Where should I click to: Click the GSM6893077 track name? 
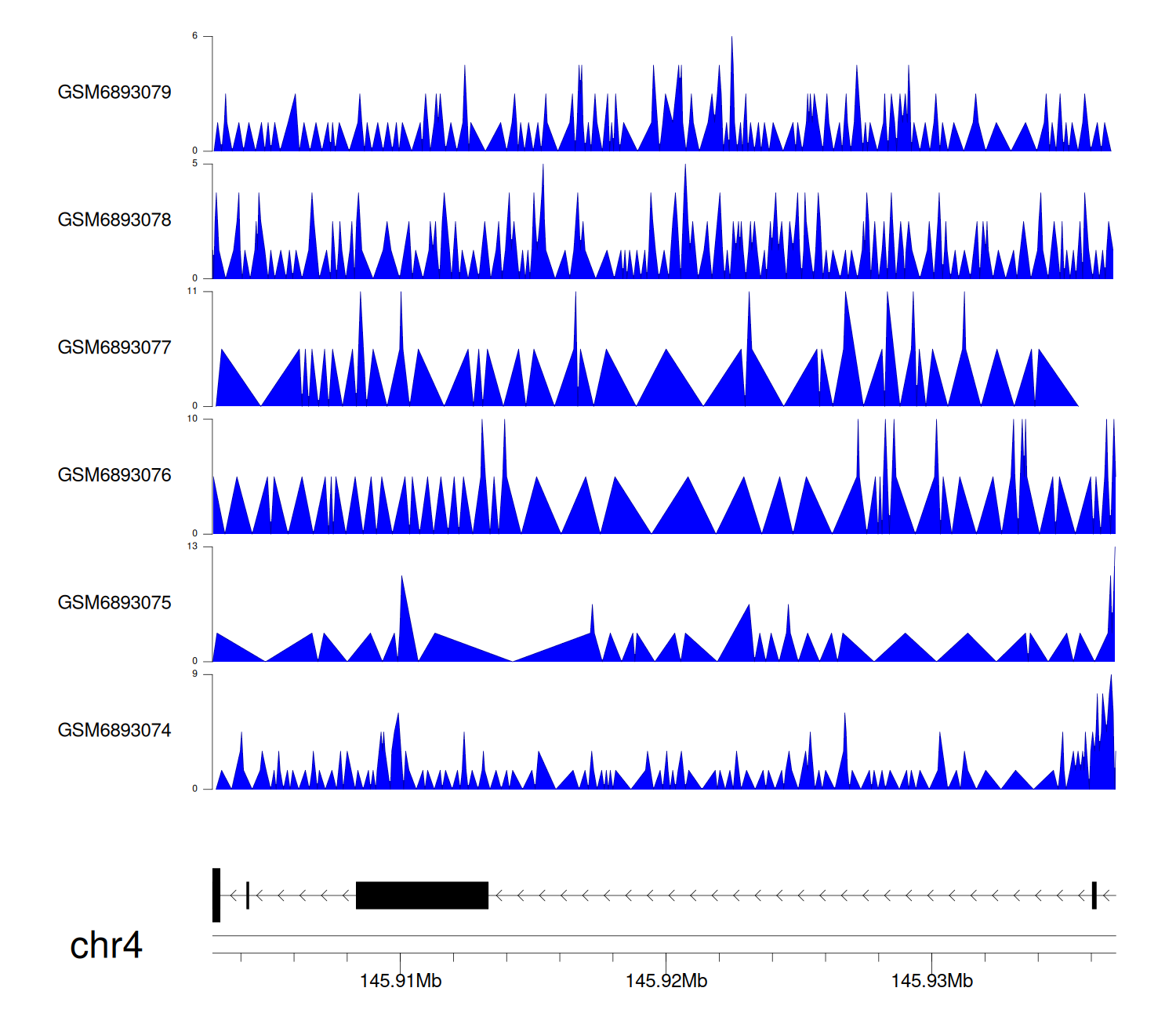[114, 348]
